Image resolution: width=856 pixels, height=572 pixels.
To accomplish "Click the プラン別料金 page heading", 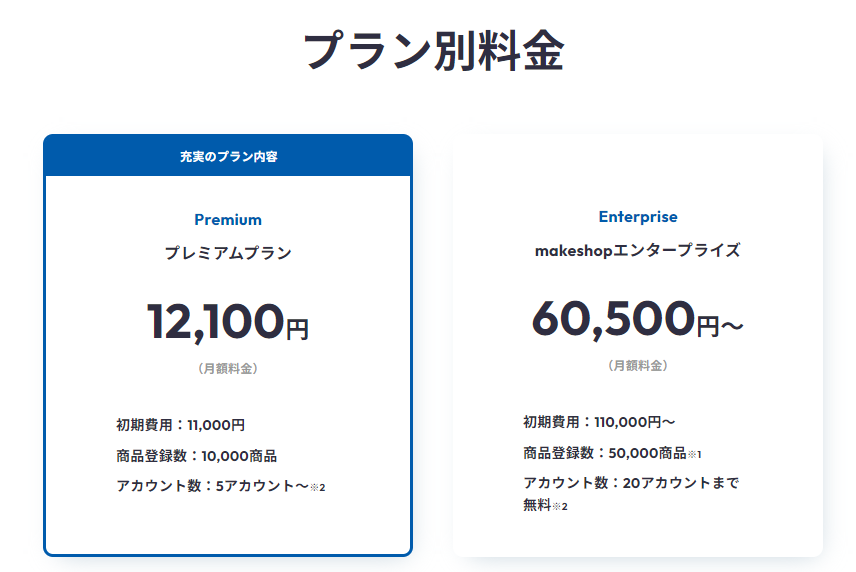I will 434,51.
